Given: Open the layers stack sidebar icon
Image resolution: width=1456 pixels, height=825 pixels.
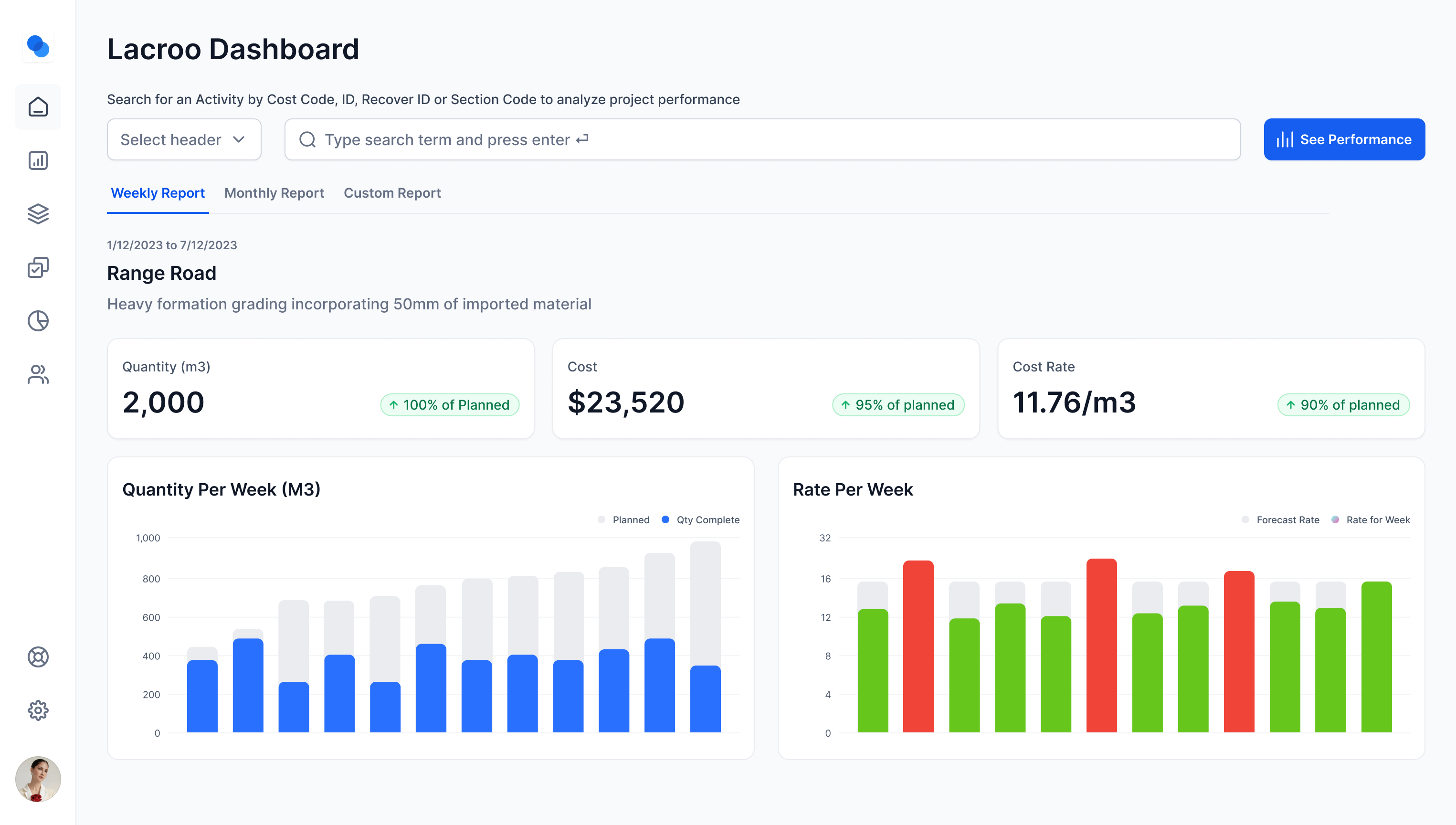Looking at the screenshot, I should 38,213.
